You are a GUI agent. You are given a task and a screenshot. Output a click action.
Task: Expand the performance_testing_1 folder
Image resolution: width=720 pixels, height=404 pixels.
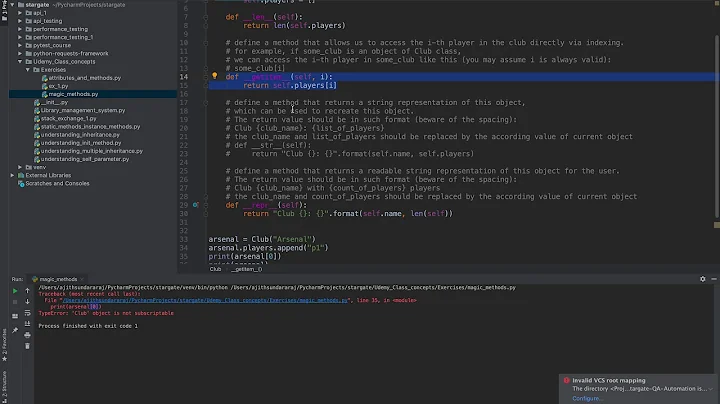tap(20, 37)
